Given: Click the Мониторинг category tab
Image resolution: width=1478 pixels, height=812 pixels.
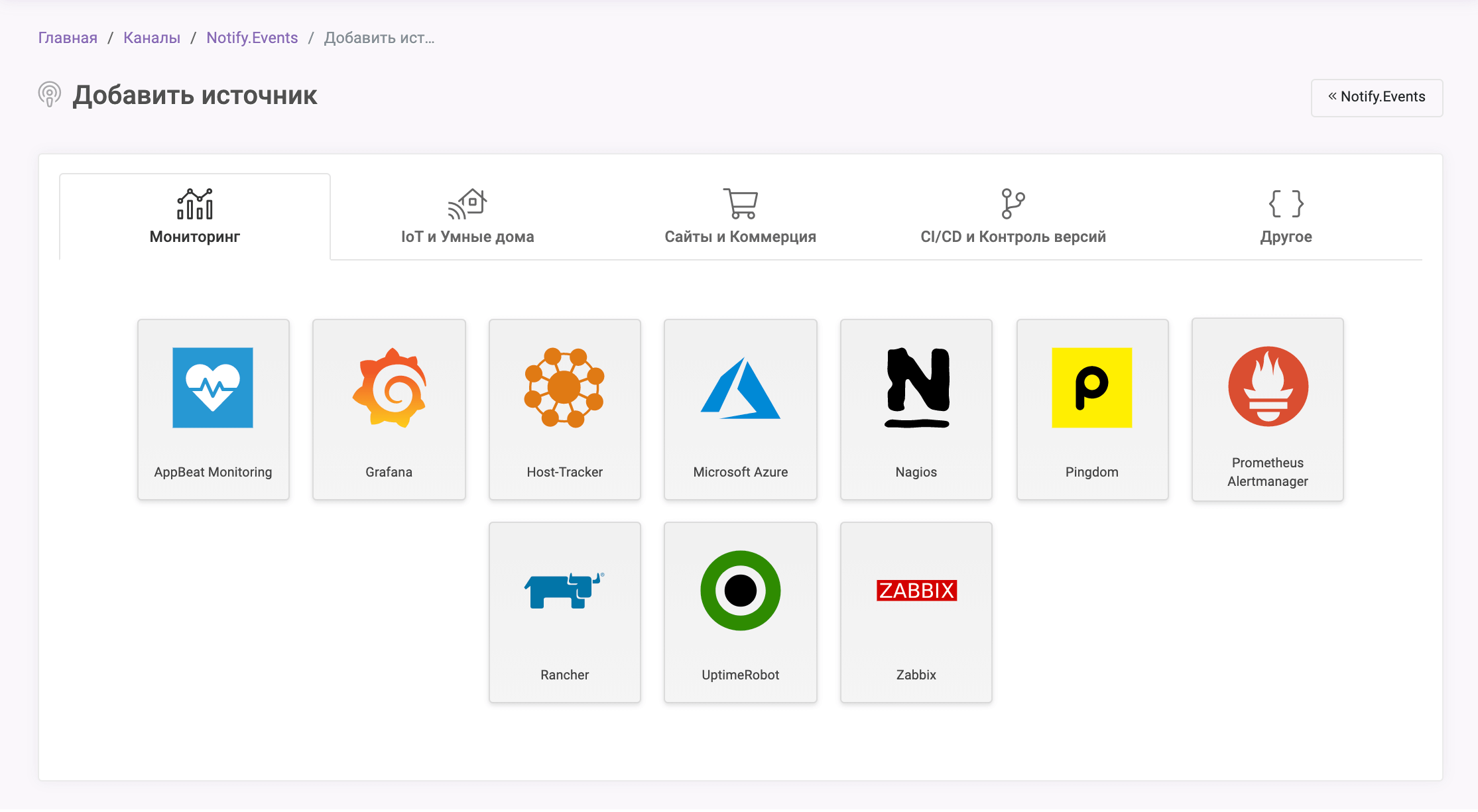Looking at the screenshot, I should tap(195, 216).
